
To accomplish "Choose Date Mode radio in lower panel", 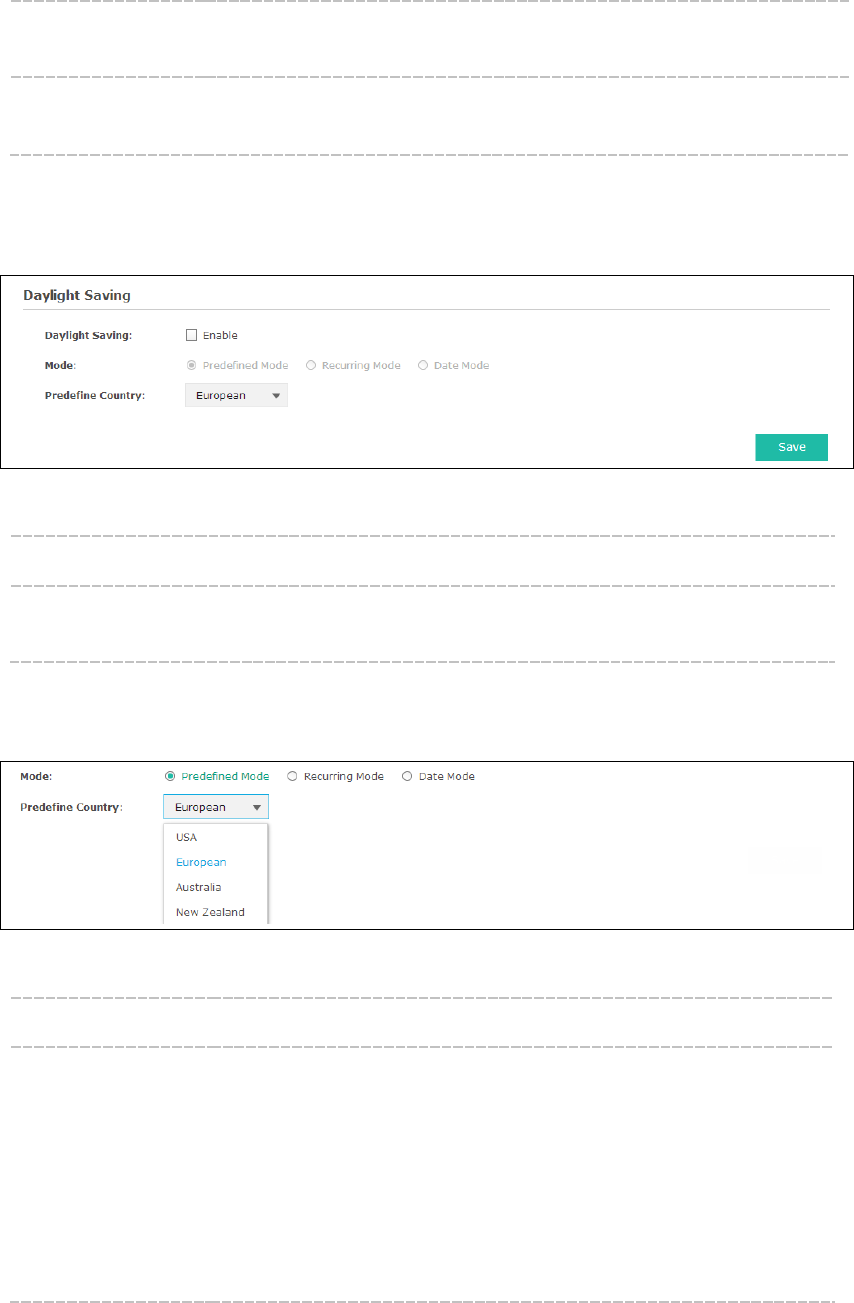I will tap(407, 776).
